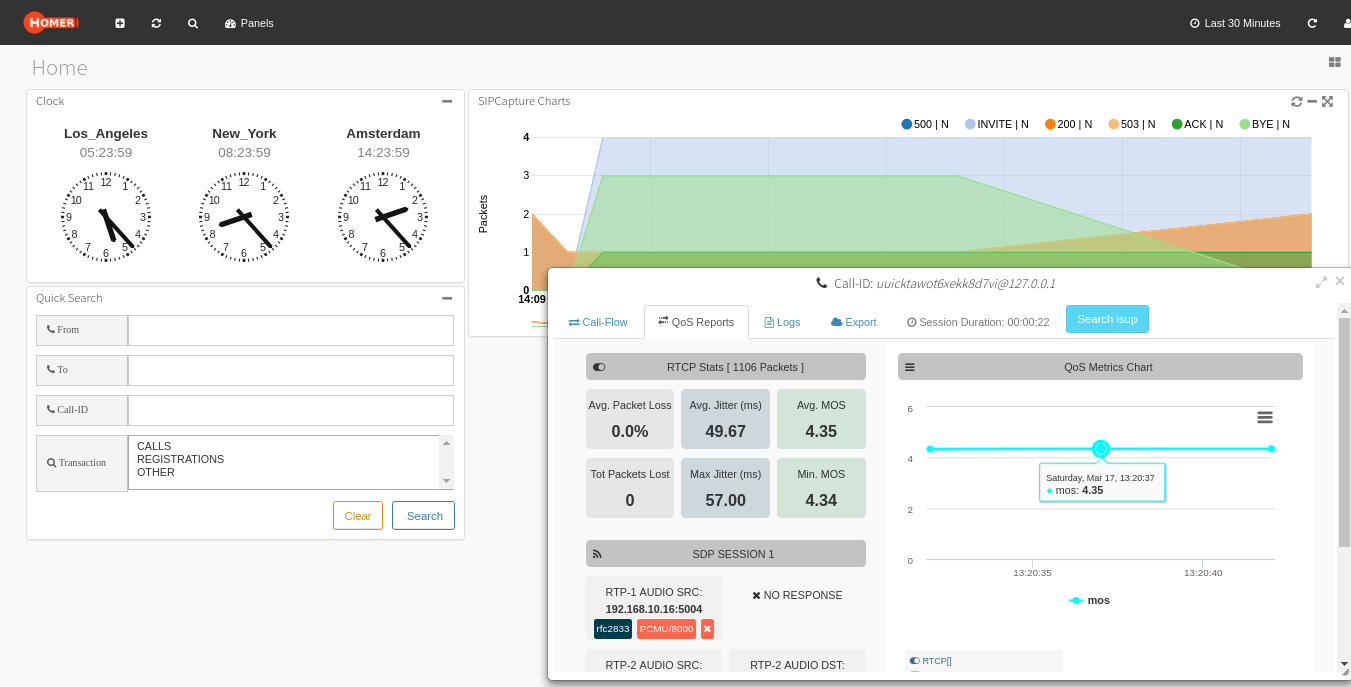The height and width of the screenshot is (687, 1351).
Task: Click the red remove icon under RTP-1 source
Action: (x=707, y=629)
